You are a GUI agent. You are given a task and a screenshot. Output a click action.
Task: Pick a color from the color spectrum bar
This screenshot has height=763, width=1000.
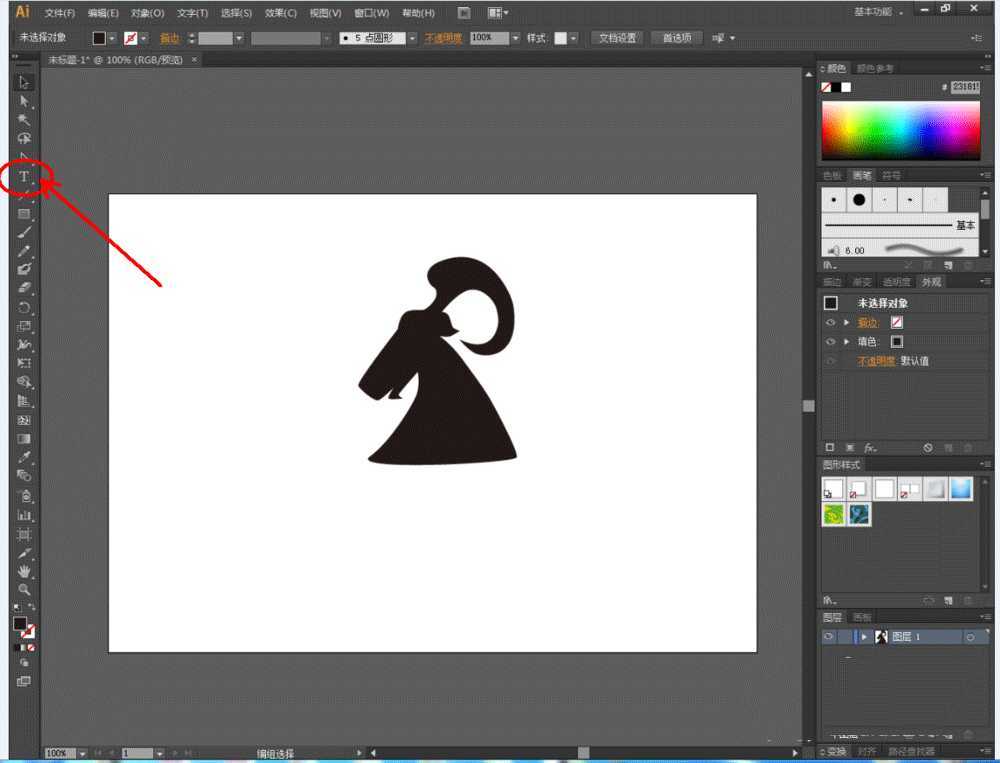(900, 130)
